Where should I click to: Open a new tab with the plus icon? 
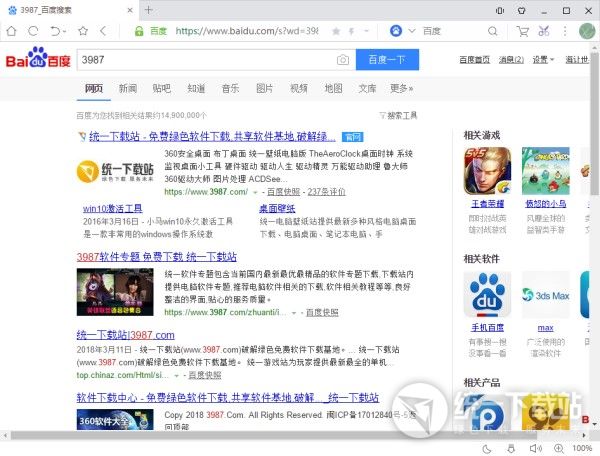point(148,10)
